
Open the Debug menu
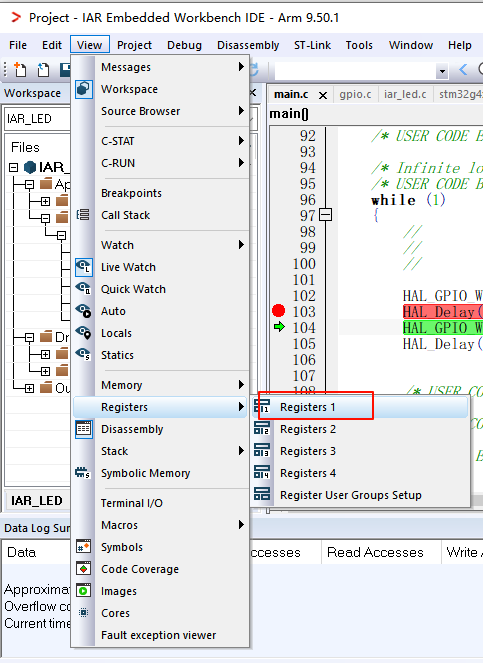click(184, 45)
